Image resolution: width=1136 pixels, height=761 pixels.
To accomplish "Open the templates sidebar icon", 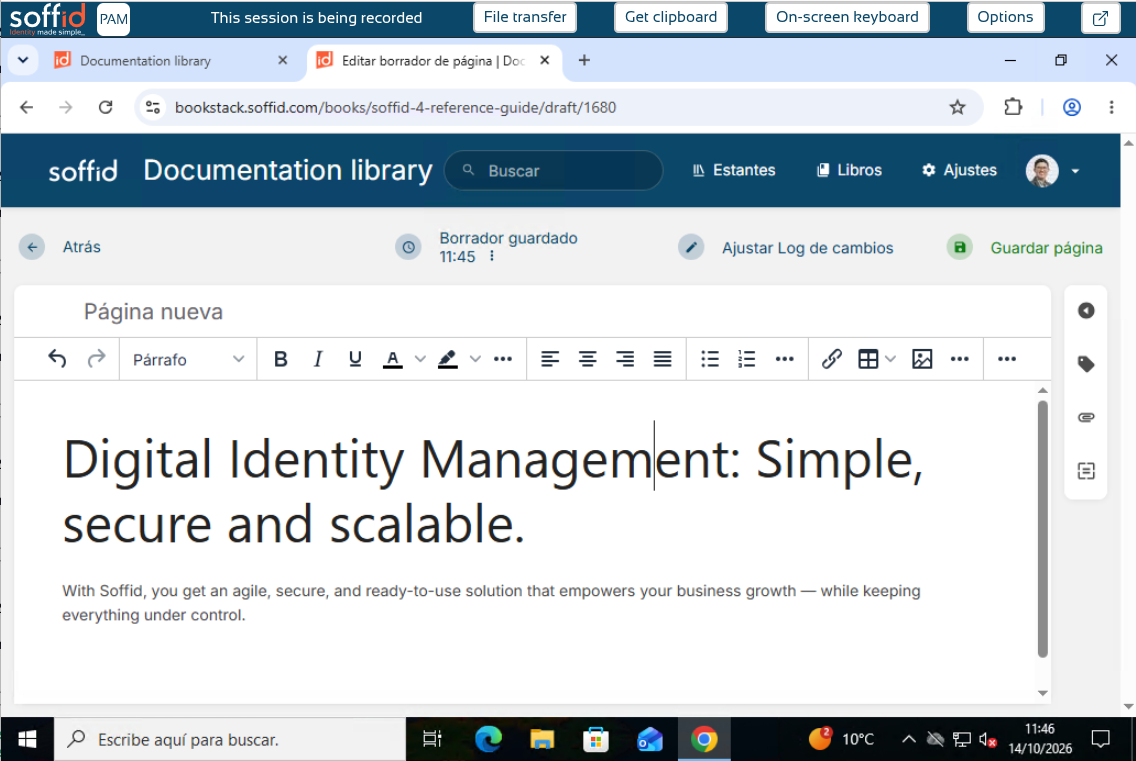I will (1086, 471).
